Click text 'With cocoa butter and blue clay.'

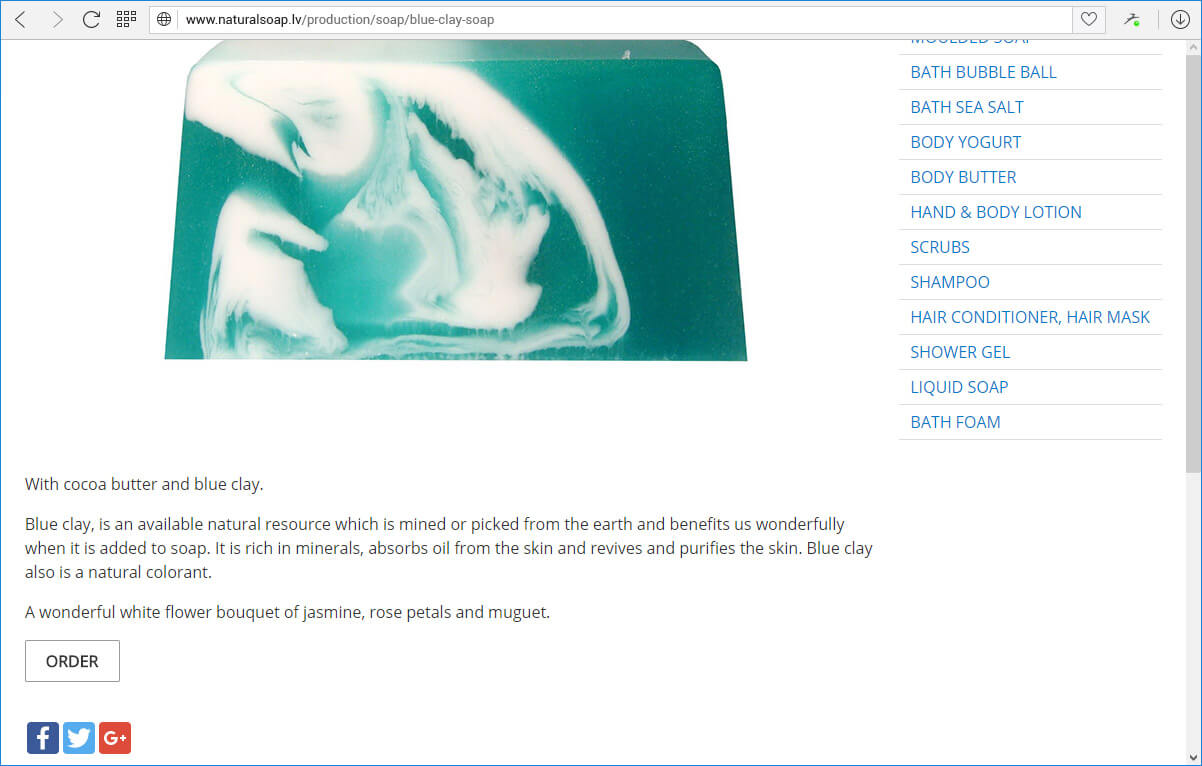tap(144, 484)
